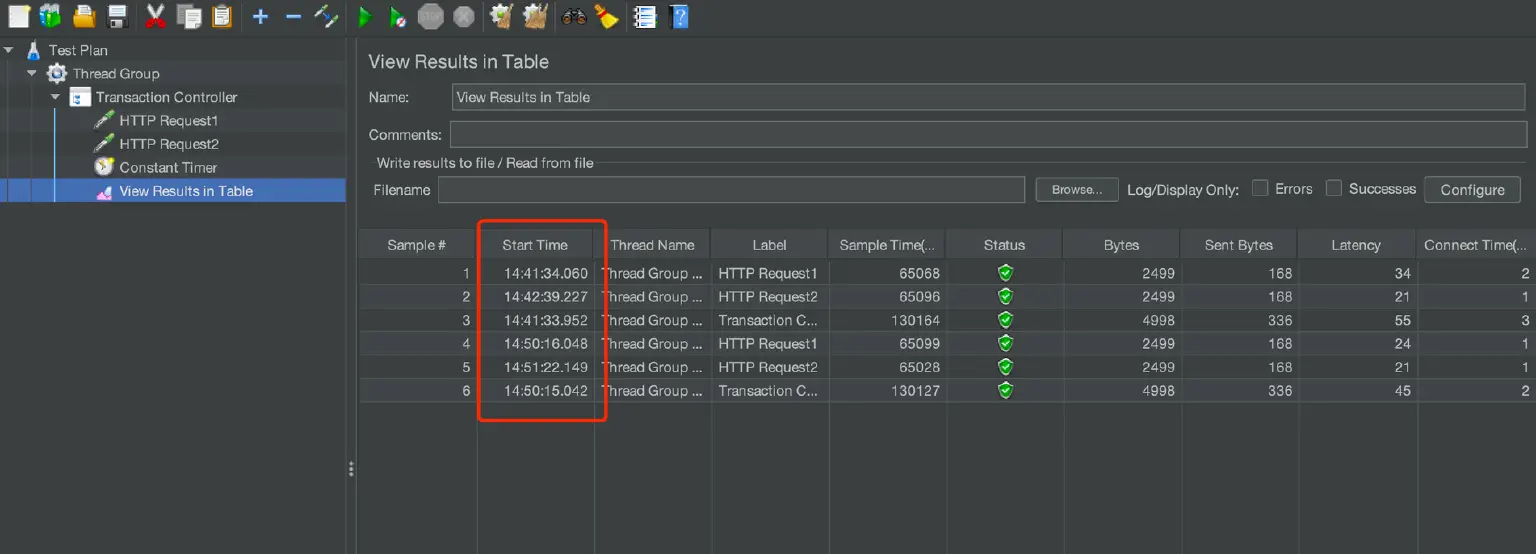
Task: Sort by the Thread Name column header
Action: (x=652, y=245)
